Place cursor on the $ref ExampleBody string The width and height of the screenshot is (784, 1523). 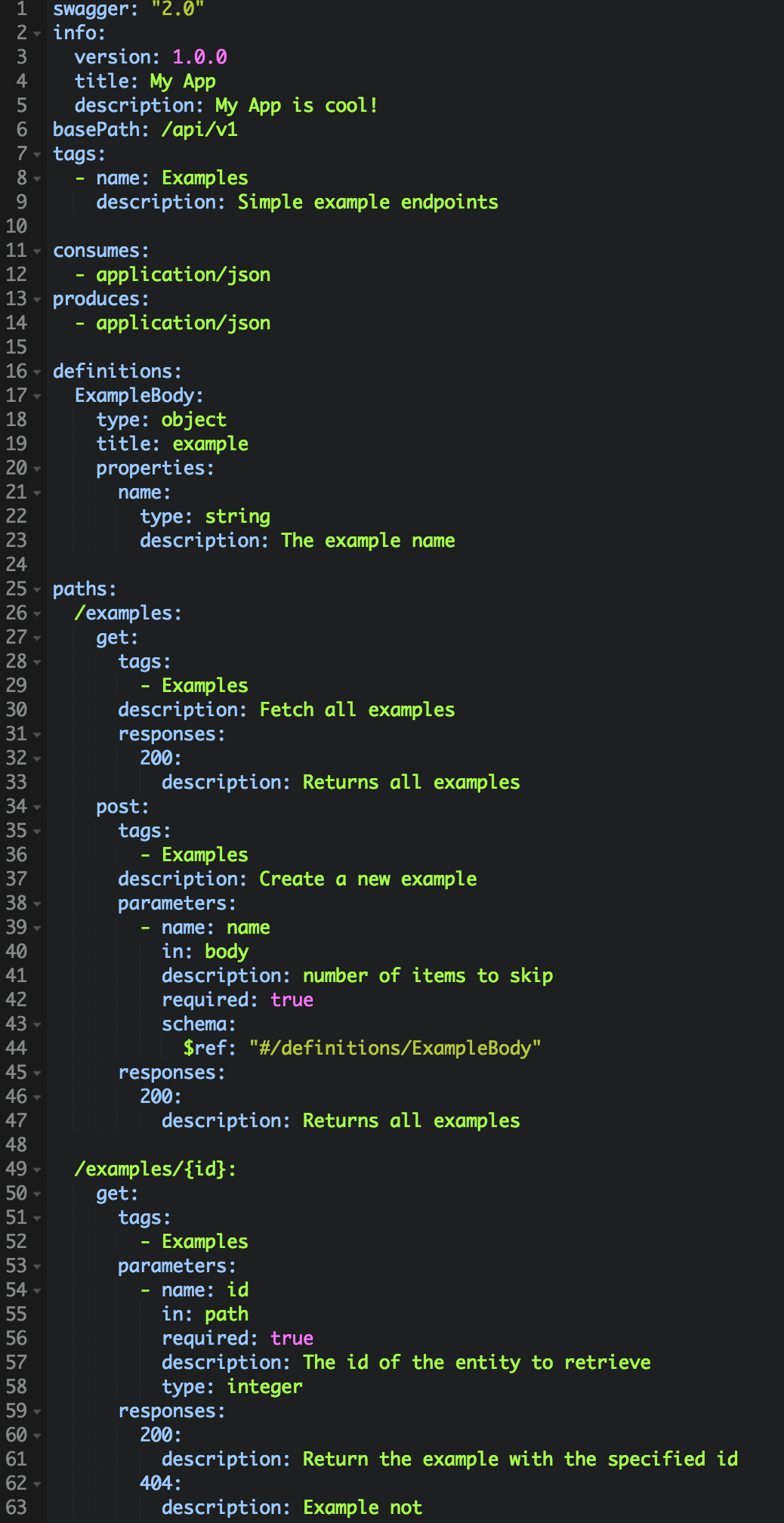395,1048
